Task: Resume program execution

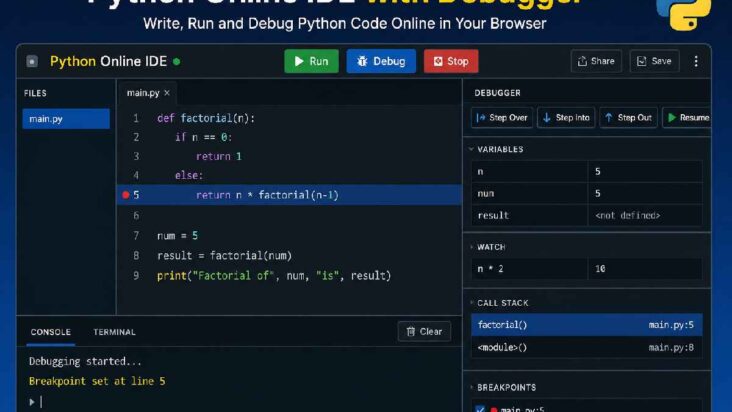Action: point(688,118)
